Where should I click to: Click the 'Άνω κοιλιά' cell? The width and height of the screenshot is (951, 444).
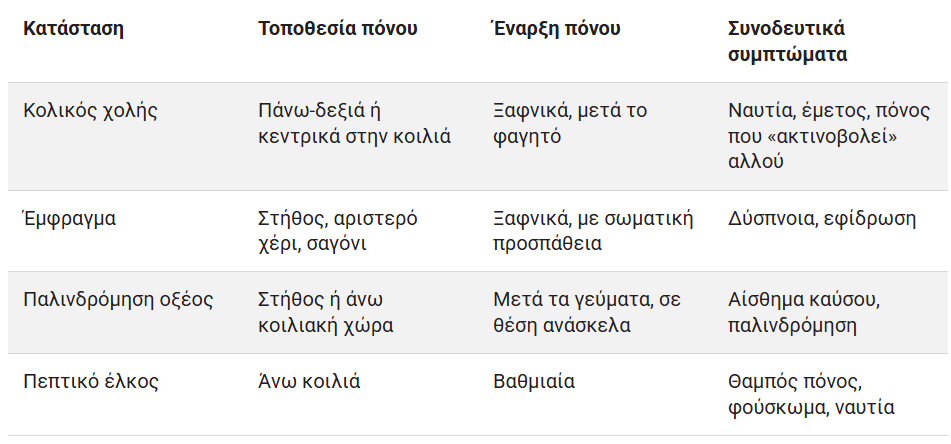[x=309, y=381]
